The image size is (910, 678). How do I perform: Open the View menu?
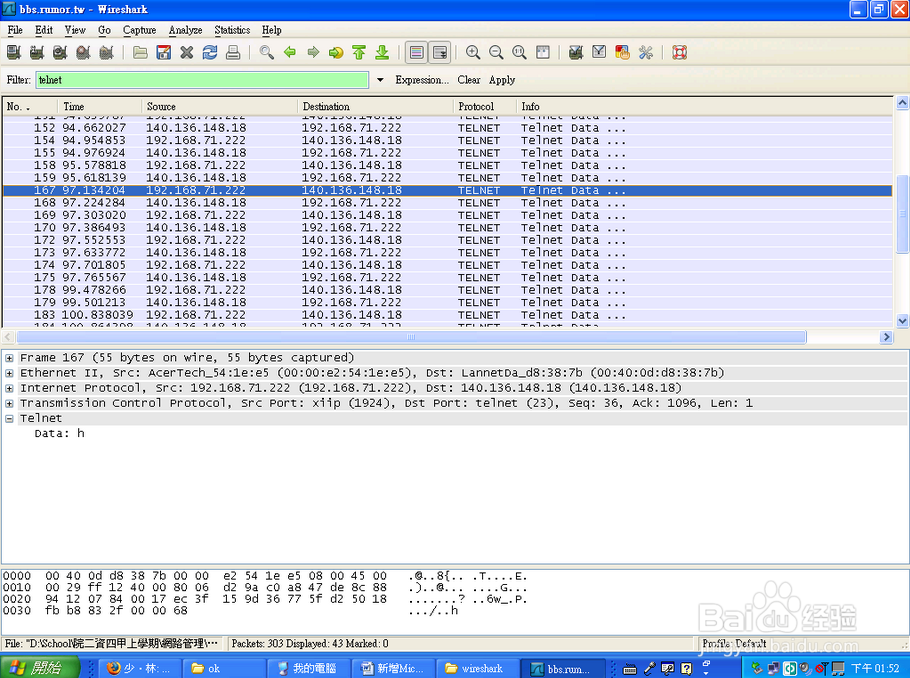coord(75,30)
